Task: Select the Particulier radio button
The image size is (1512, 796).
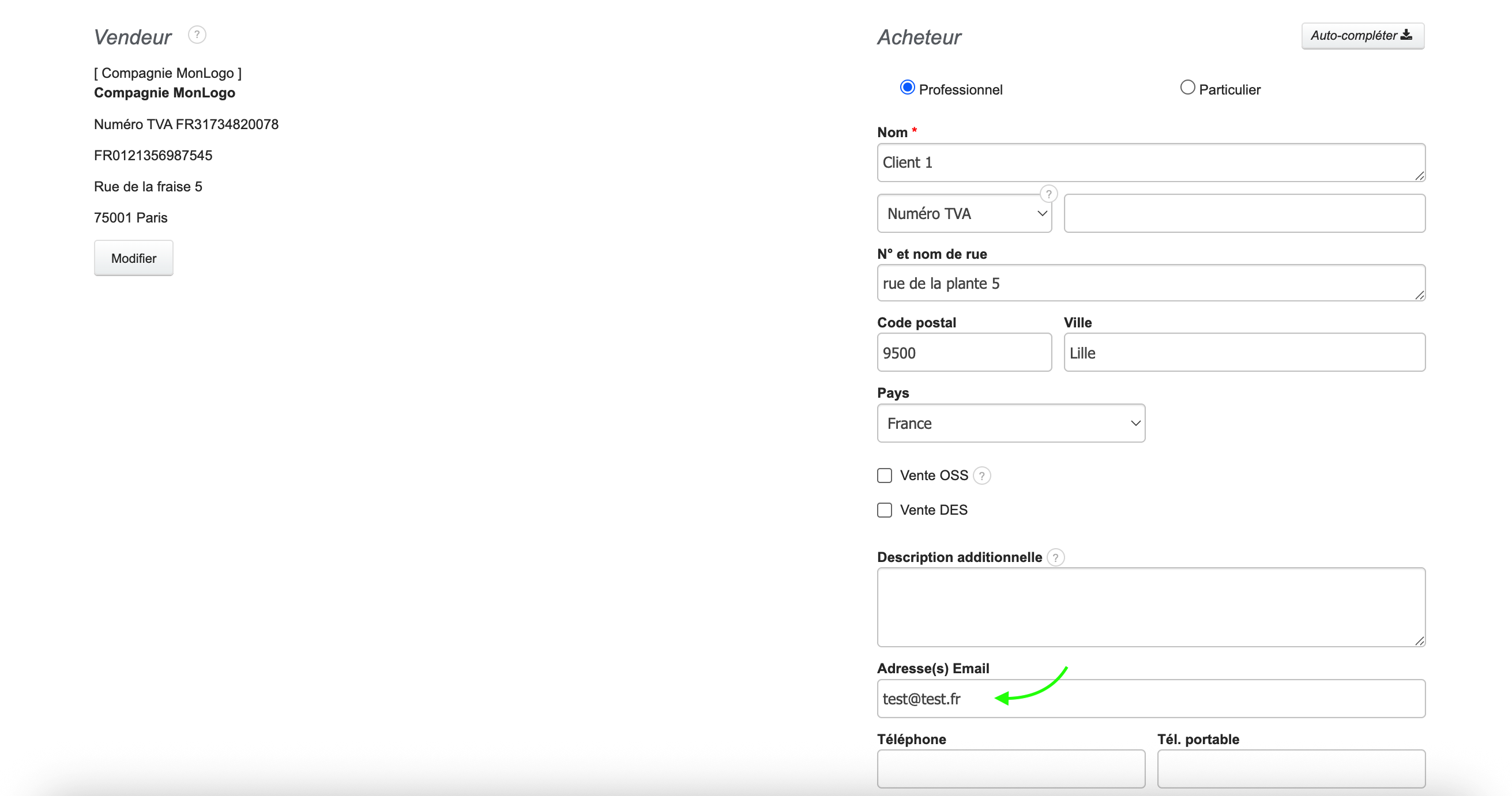Action: click(x=1187, y=88)
